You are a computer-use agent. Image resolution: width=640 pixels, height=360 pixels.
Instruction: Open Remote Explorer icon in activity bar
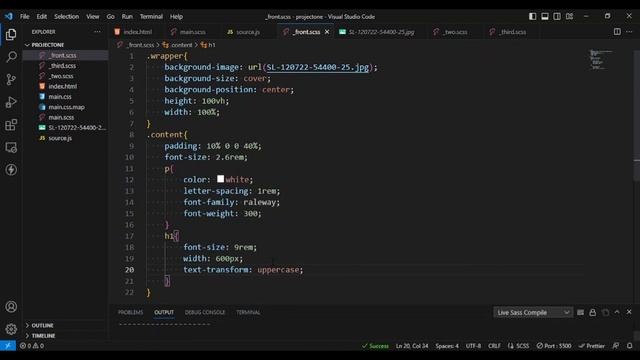coord(11,147)
